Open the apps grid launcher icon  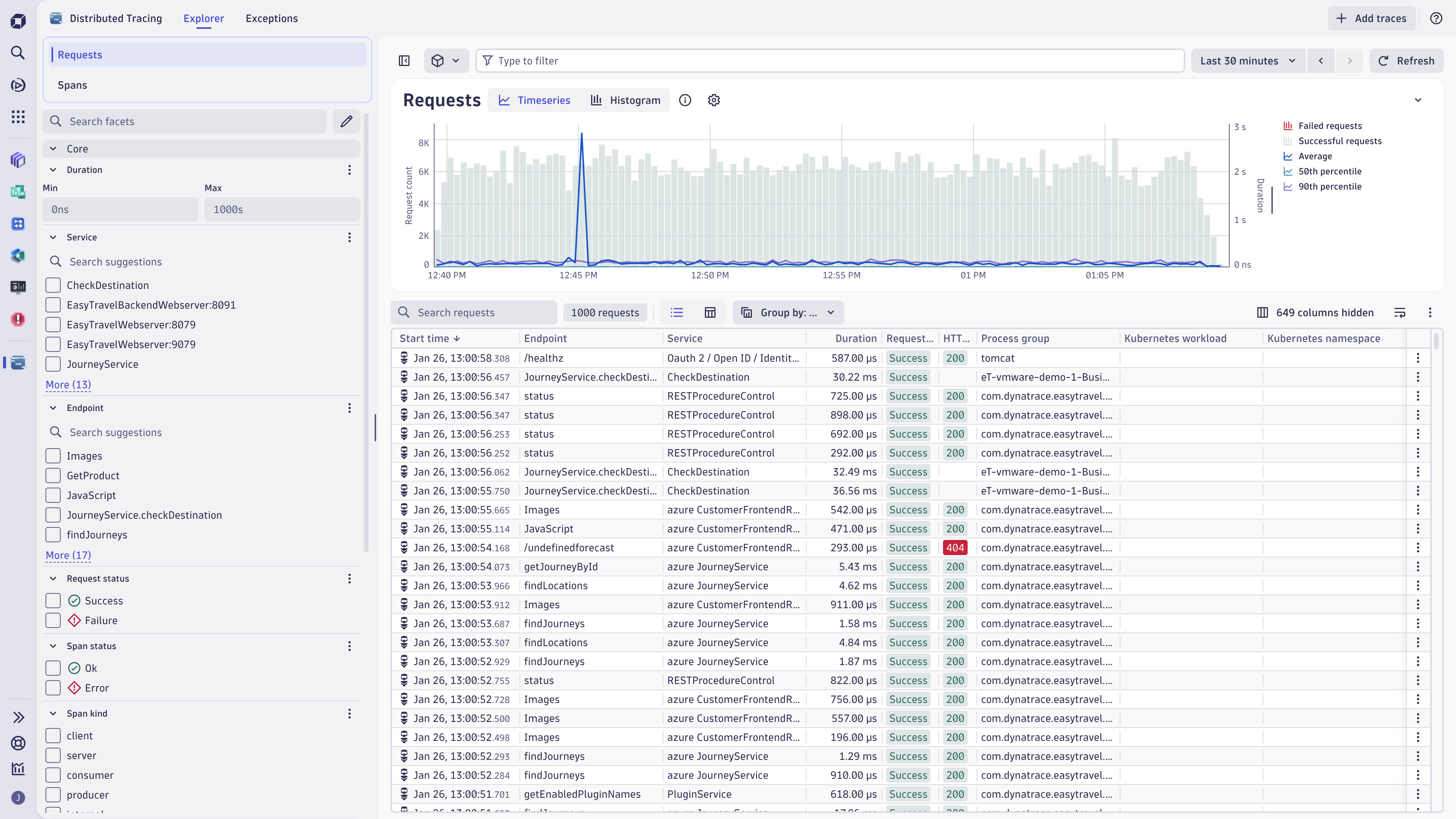pos(18,116)
